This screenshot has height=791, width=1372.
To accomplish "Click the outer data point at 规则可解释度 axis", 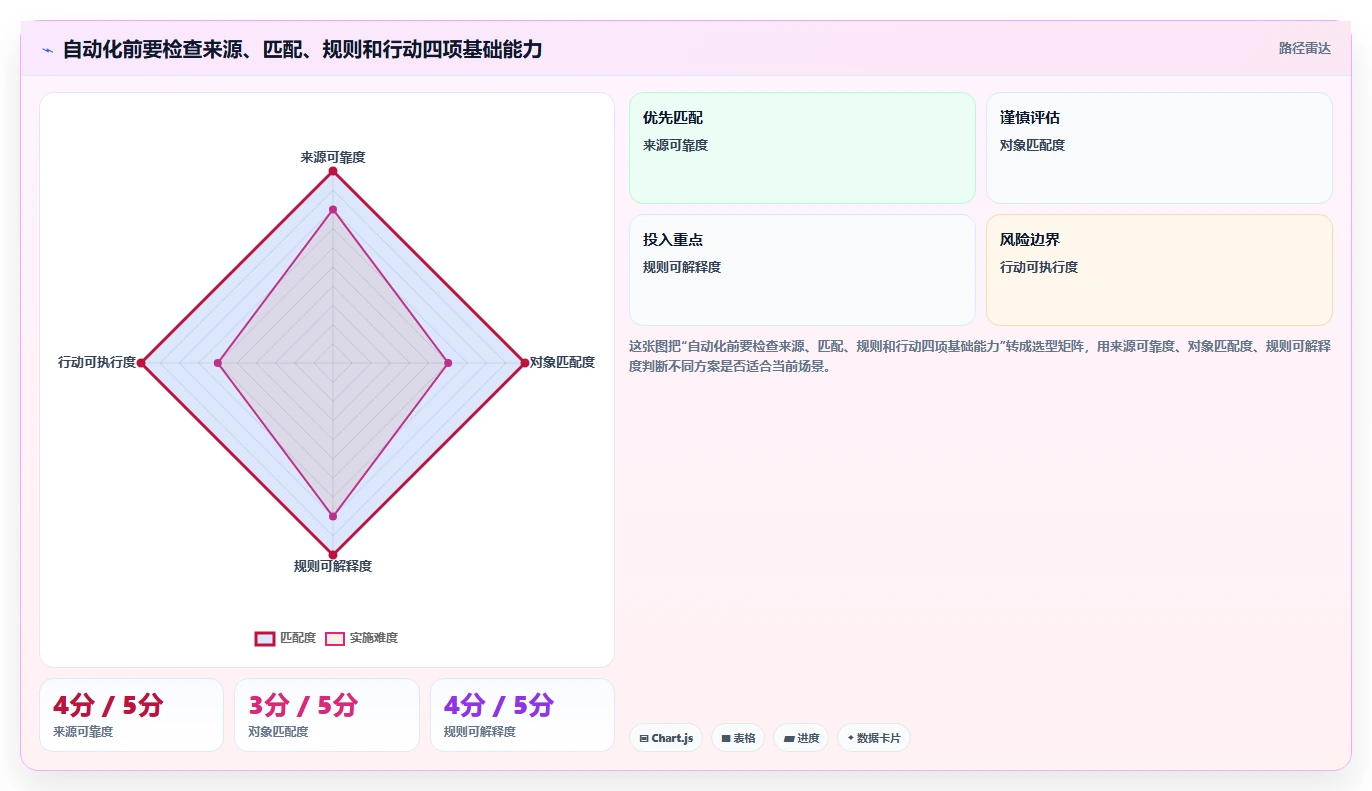I will [x=333, y=554].
